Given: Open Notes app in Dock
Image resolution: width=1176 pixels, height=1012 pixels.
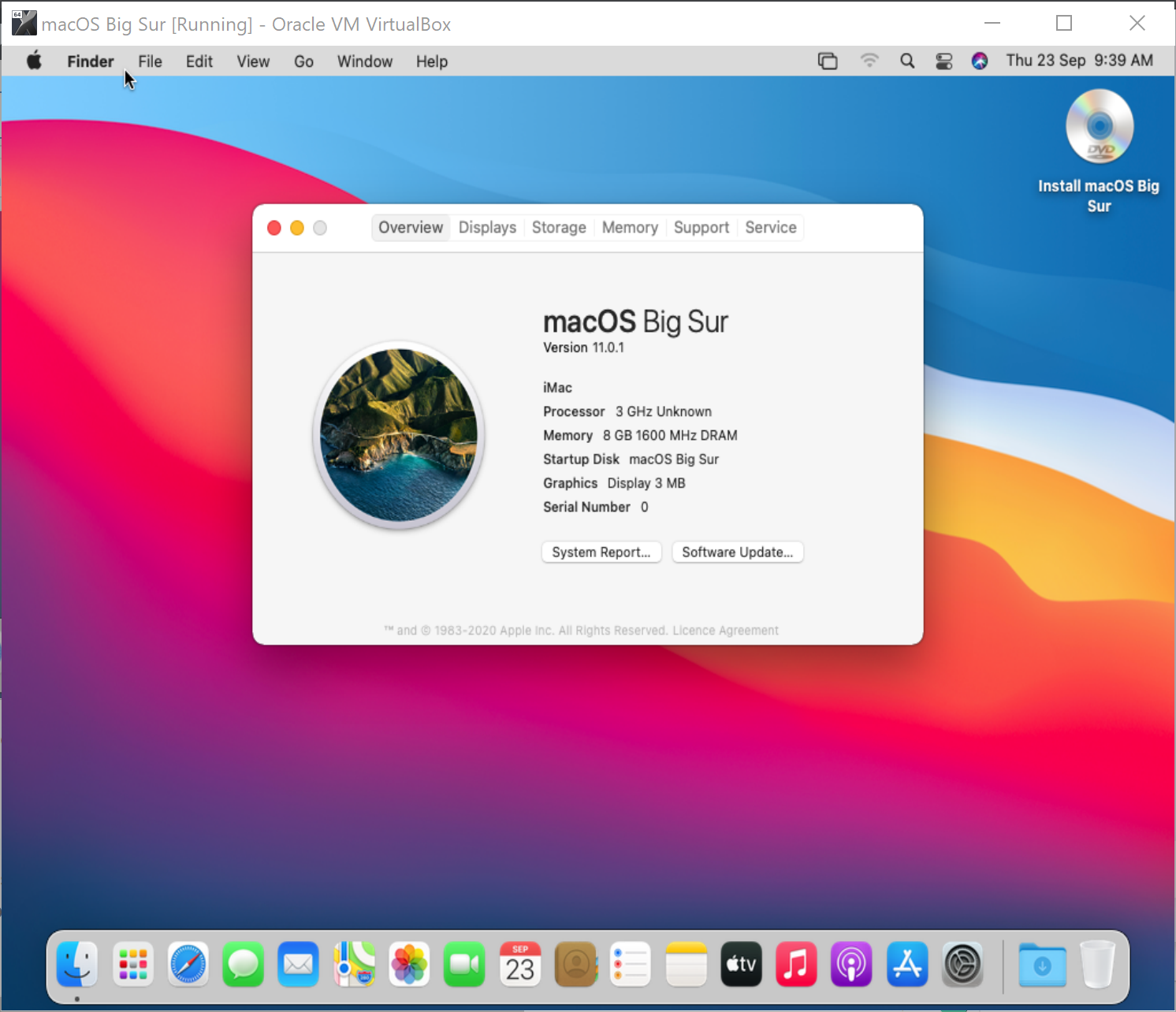Looking at the screenshot, I should coord(686,963).
